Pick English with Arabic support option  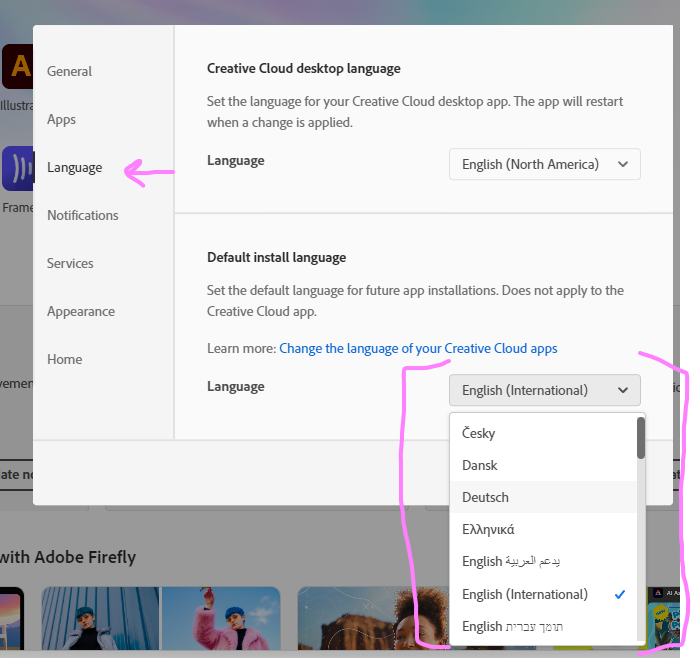tap(543, 562)
